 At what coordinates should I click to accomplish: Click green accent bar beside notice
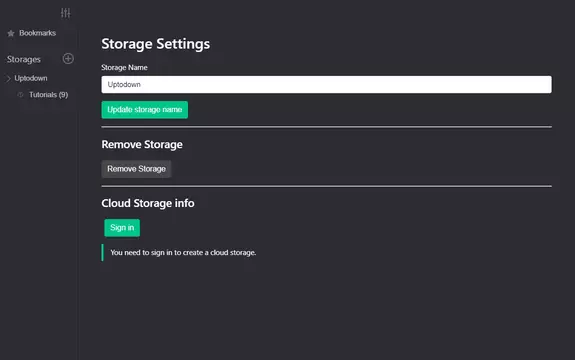(102, 253)
